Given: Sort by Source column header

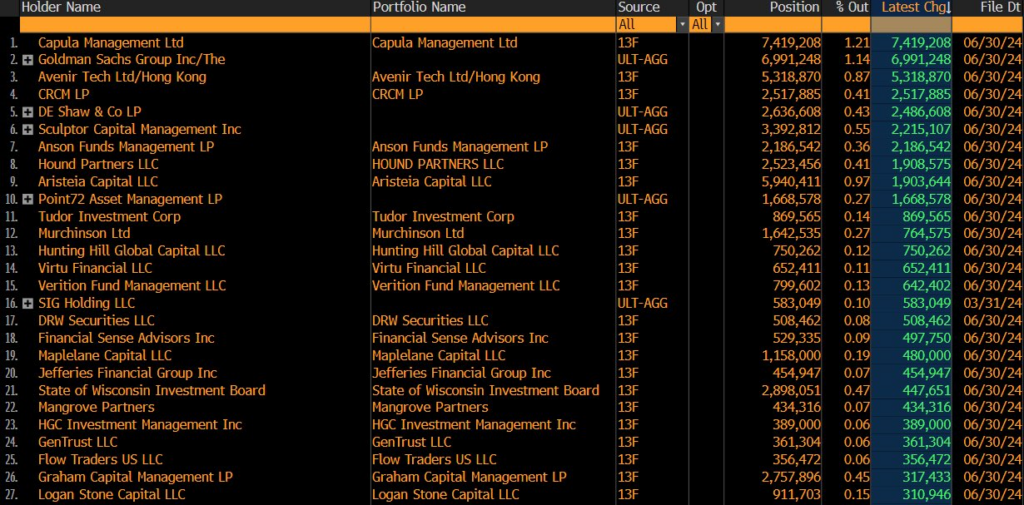Looking at the screenshot, I should 639,7.
